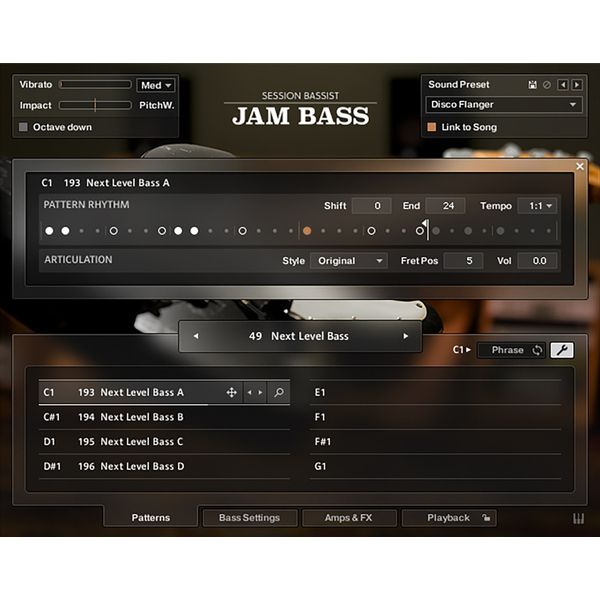Click the wrench pattern editor icon

click(562, 350)
